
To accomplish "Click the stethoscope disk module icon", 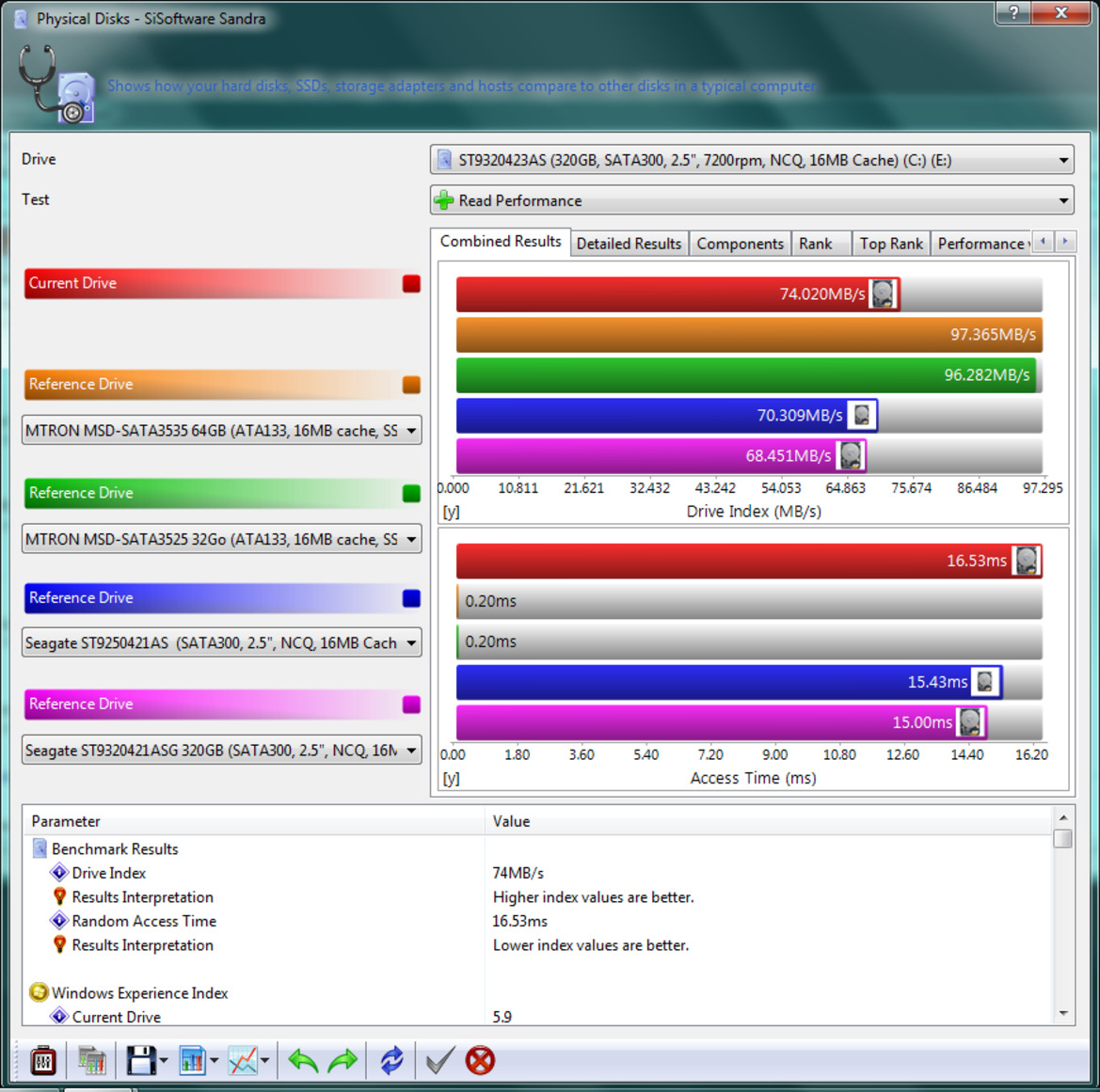I will (x=56, y=85).
